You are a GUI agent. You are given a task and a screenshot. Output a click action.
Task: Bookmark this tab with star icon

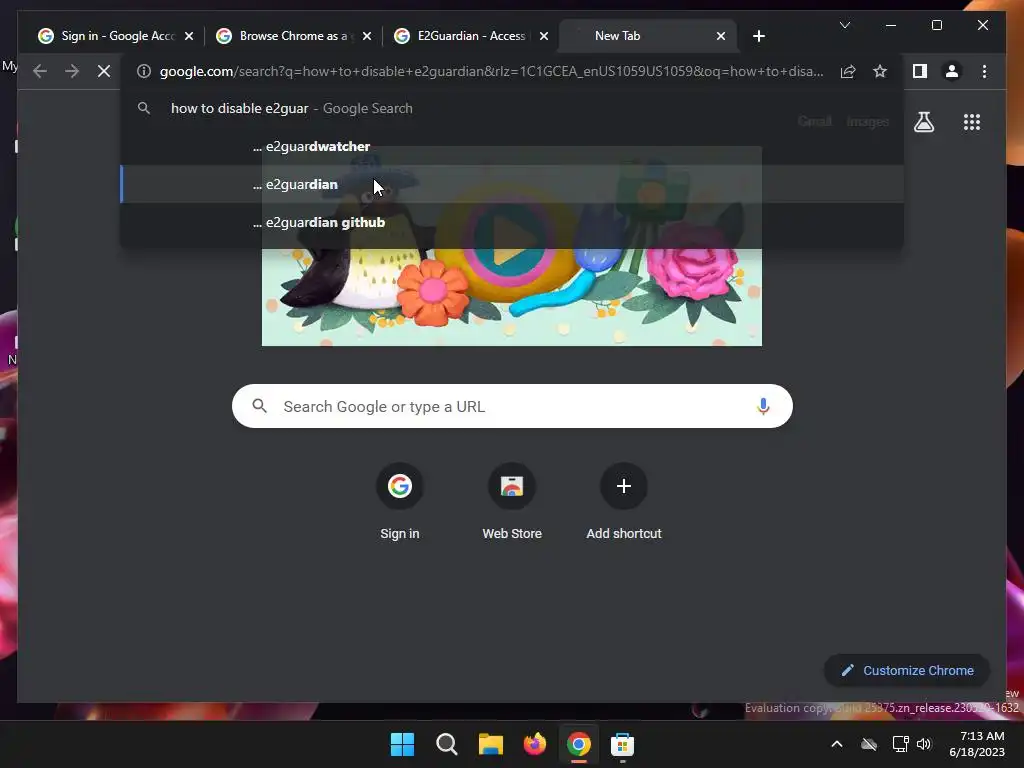(x=880, y=71)
